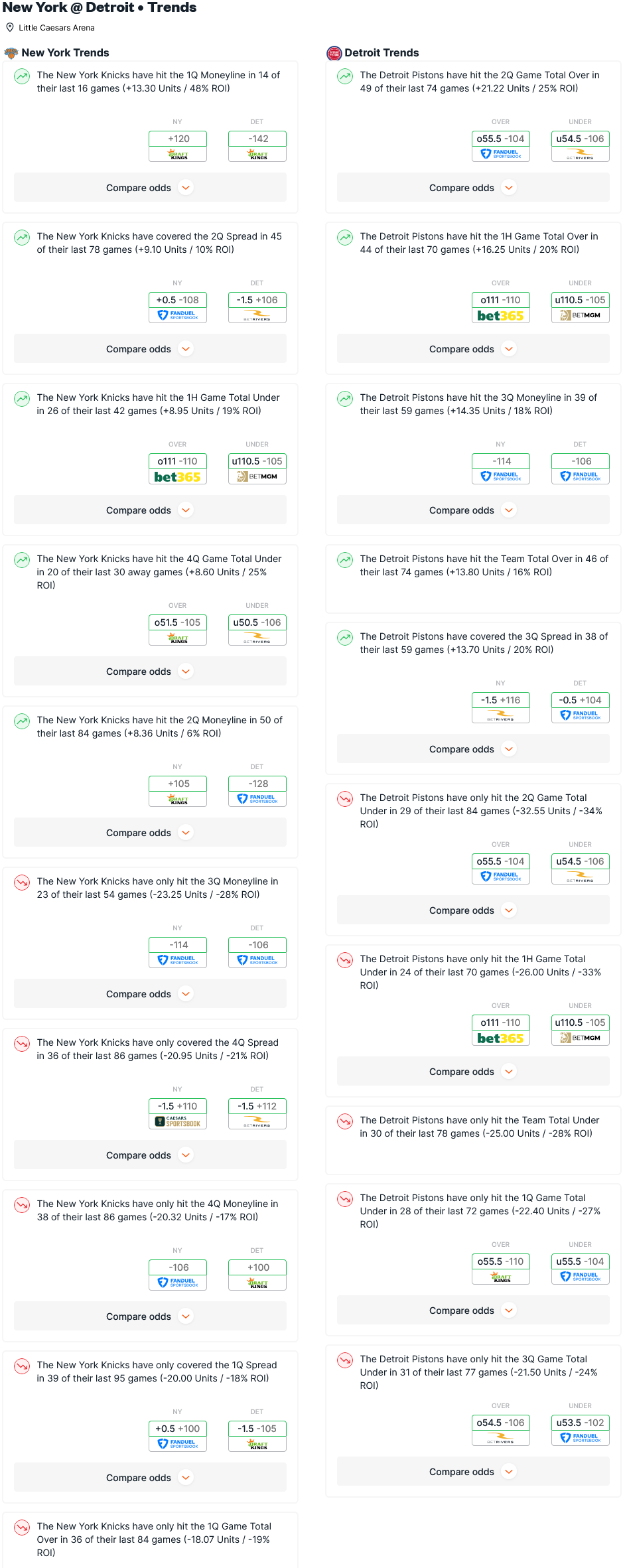Select Caesars Sportsbook -1.5 +110 NY spread
Viewport: 623px width, 1568px height.
[x=178, y=1113]
